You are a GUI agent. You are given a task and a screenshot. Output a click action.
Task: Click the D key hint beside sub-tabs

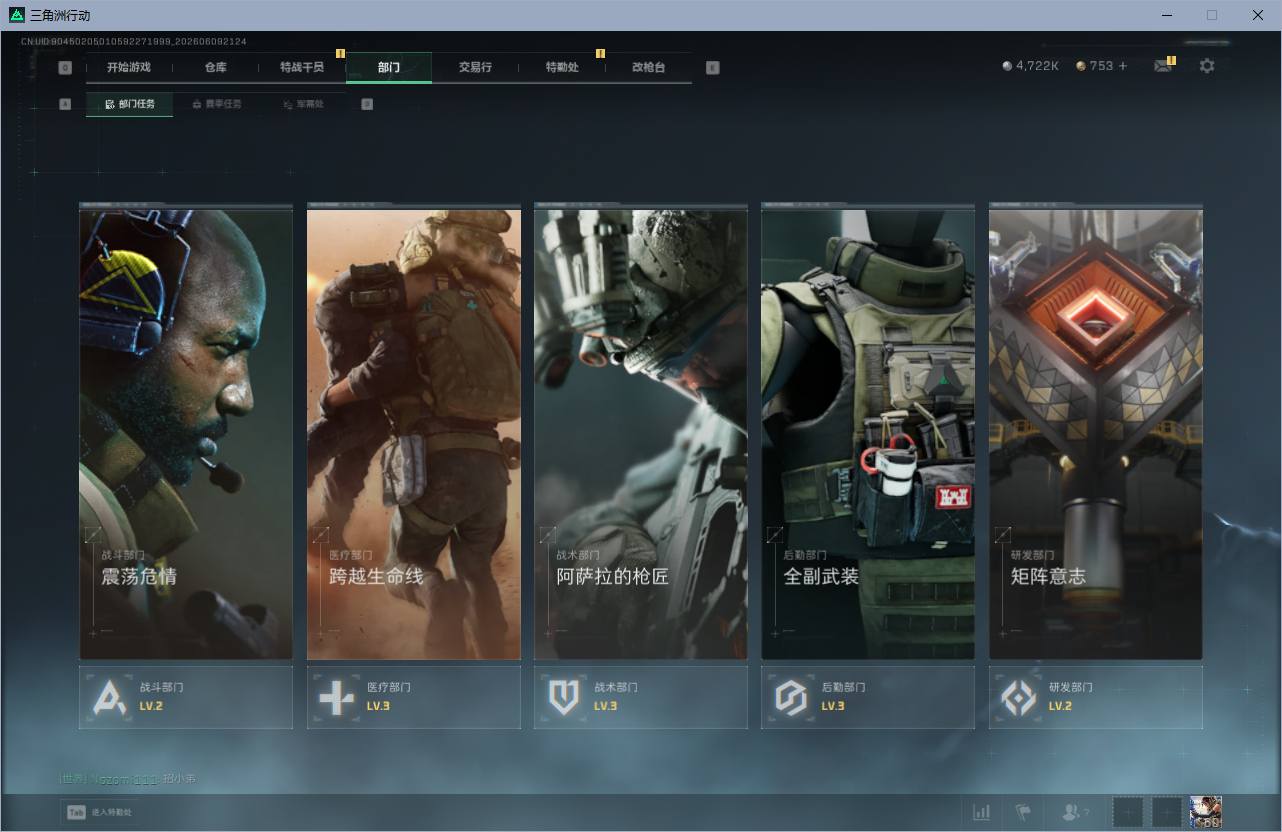[x=367, y=104]
